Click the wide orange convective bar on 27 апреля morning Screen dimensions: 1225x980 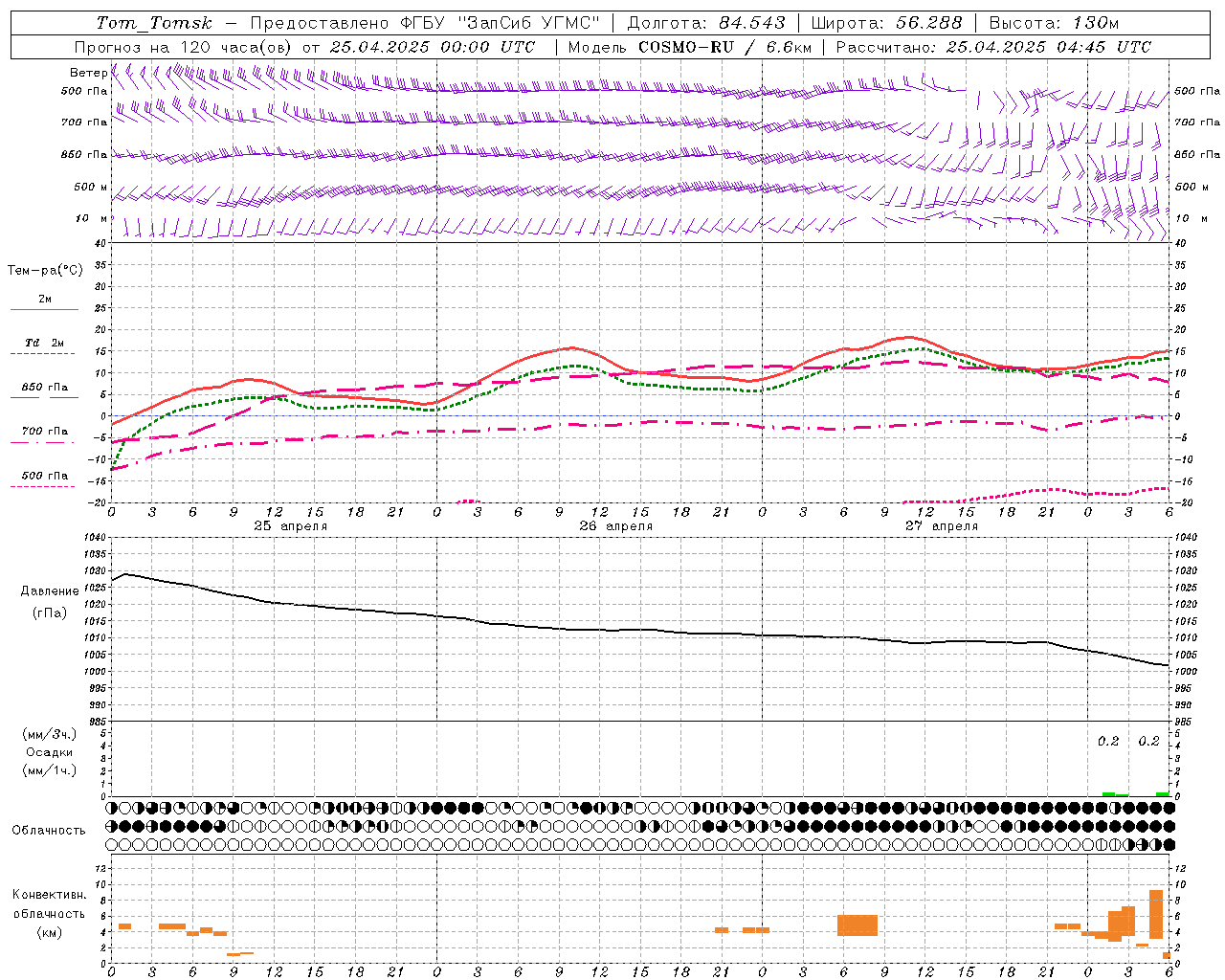tap(857, 925)
